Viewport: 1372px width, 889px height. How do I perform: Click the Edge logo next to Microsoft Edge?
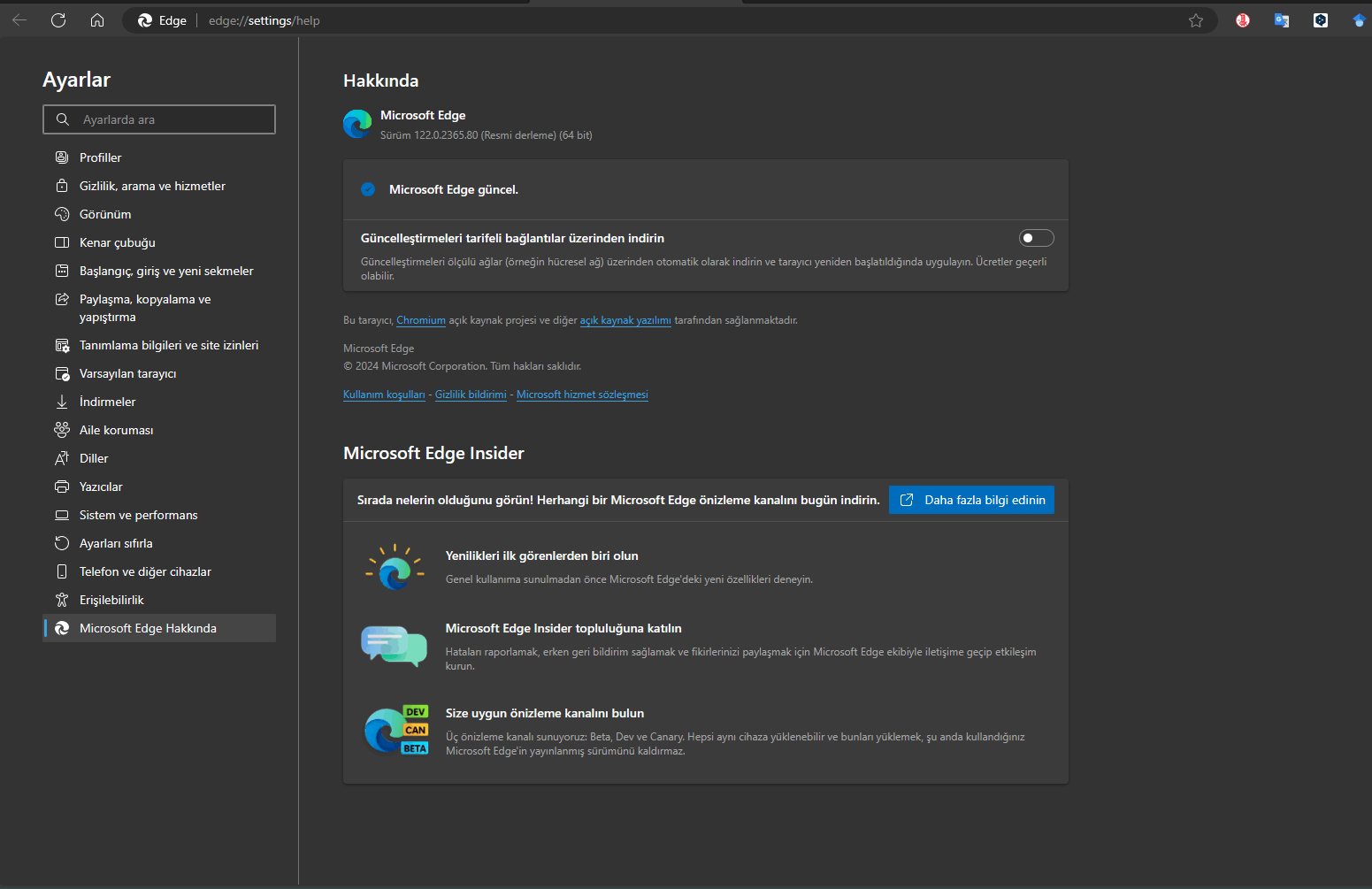(357, 124)
